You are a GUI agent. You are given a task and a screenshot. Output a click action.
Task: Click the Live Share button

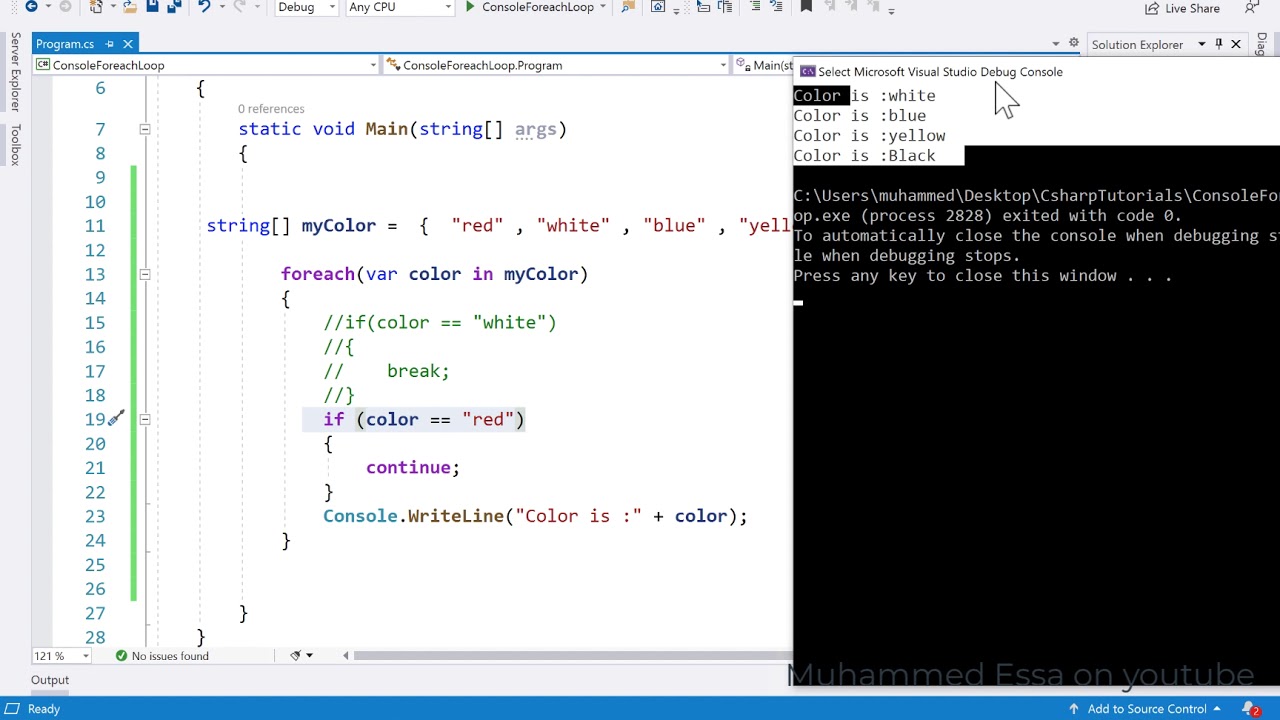1182,8
